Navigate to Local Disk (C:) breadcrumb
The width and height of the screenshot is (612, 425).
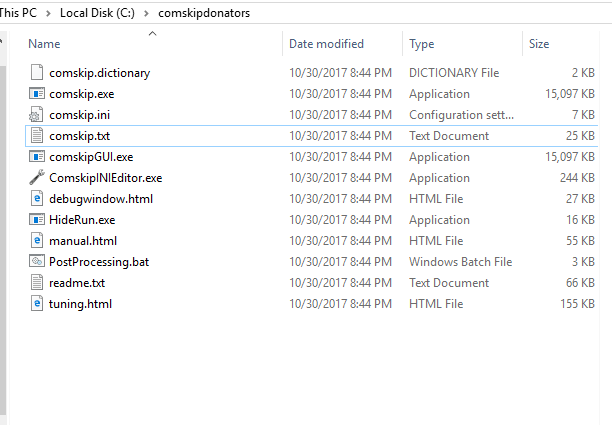[x=97, y=13]
